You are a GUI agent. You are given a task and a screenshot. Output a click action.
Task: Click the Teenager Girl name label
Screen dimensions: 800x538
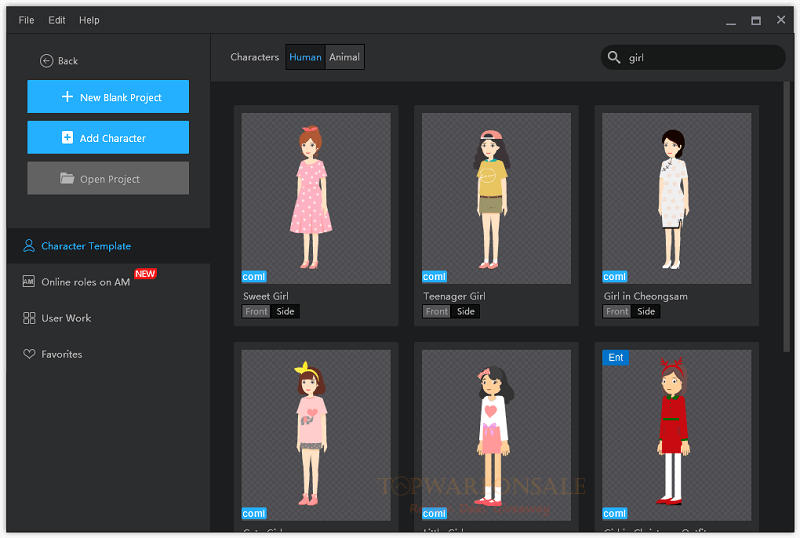point(455,296)
